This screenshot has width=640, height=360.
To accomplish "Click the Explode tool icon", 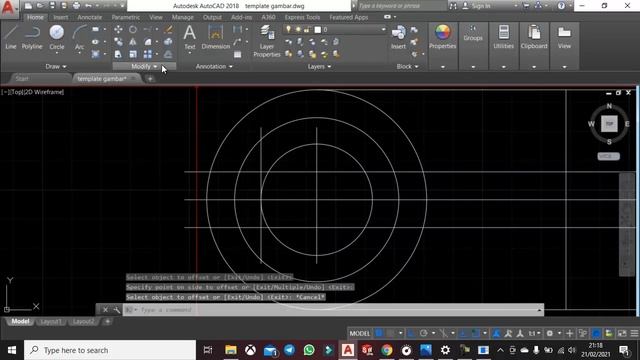I will 168,42.
